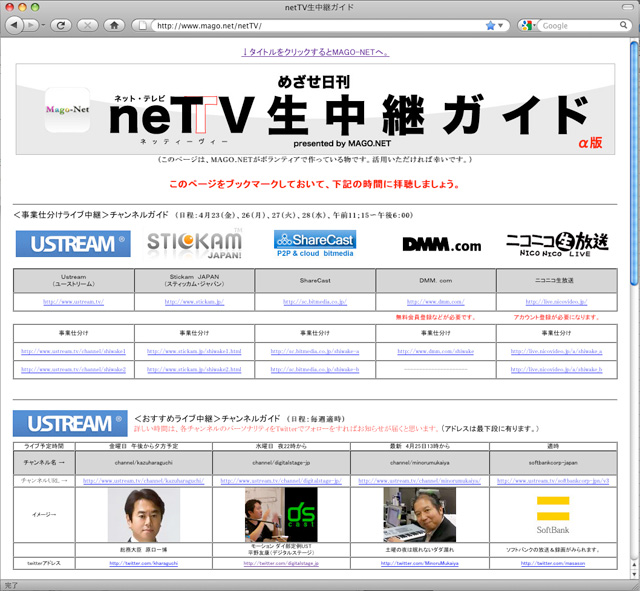The height and width of the screenshot is (591, 640).
Task: Open the http://www.dmm.com/ link
Action: coord(436,302)
